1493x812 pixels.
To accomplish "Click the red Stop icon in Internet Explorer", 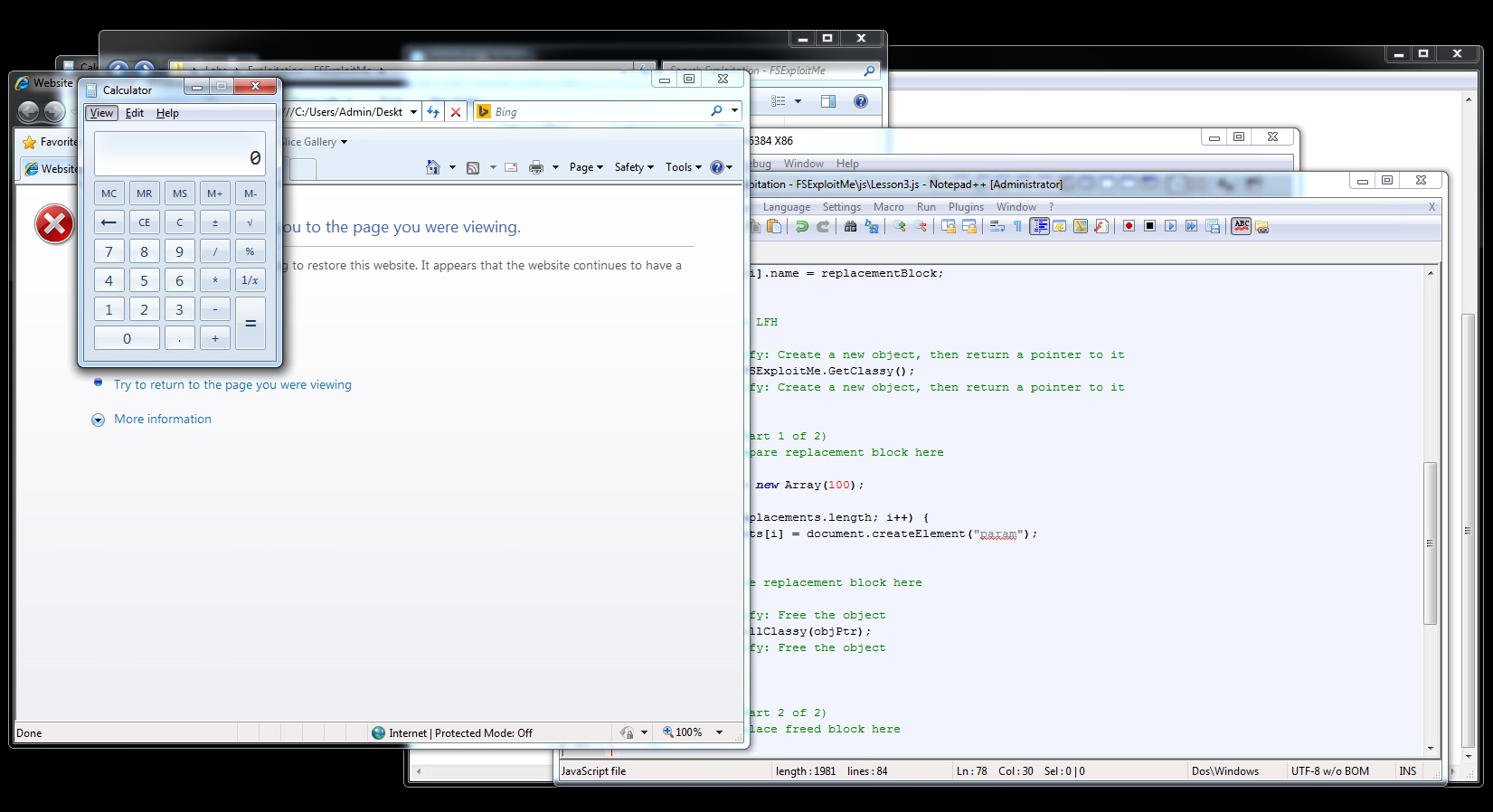I will coord(456,112).
